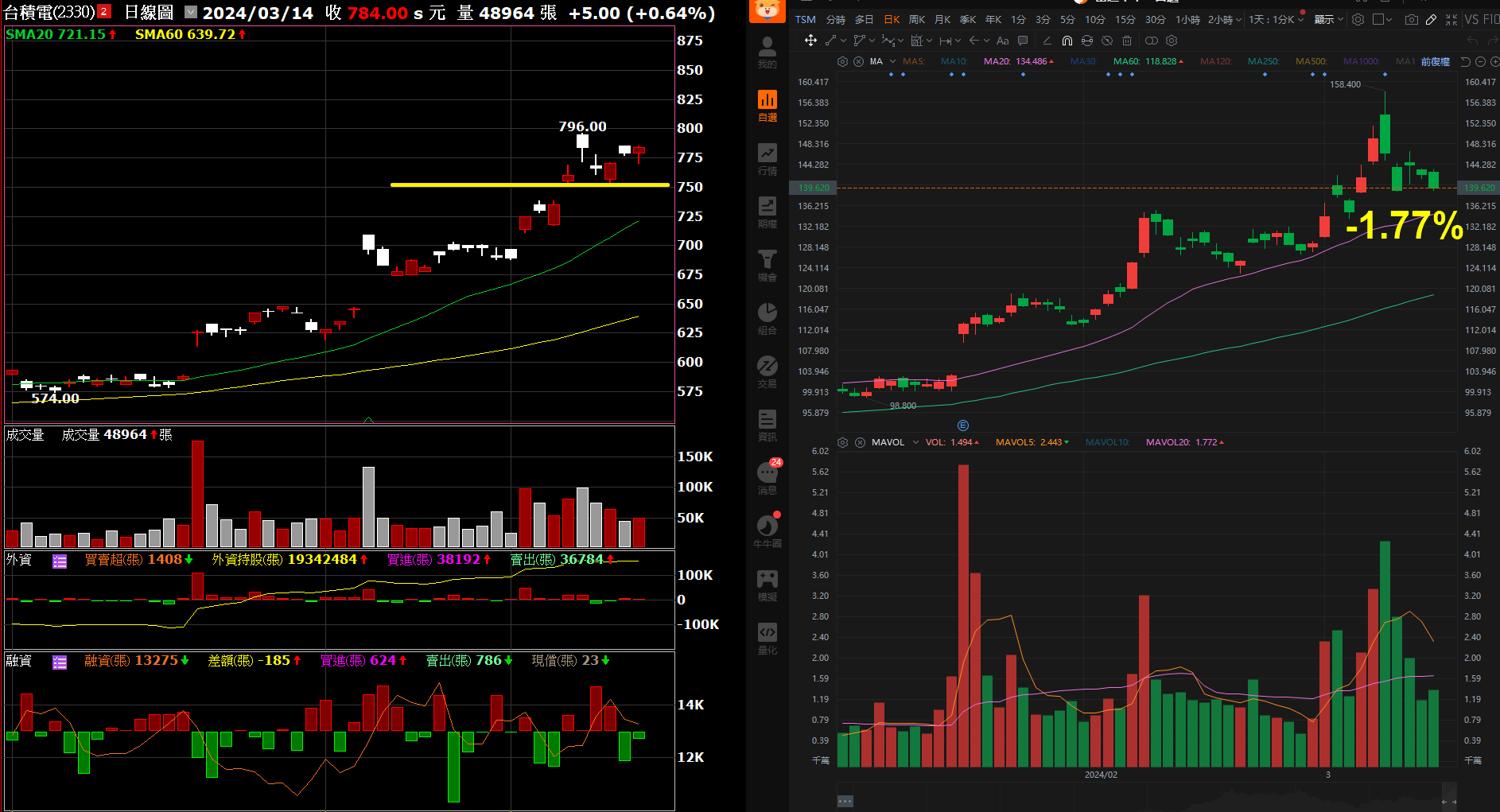1500x812 pixels.
Task: Open the 行情 market sidebar icon
Action: (x=767, y=159)
